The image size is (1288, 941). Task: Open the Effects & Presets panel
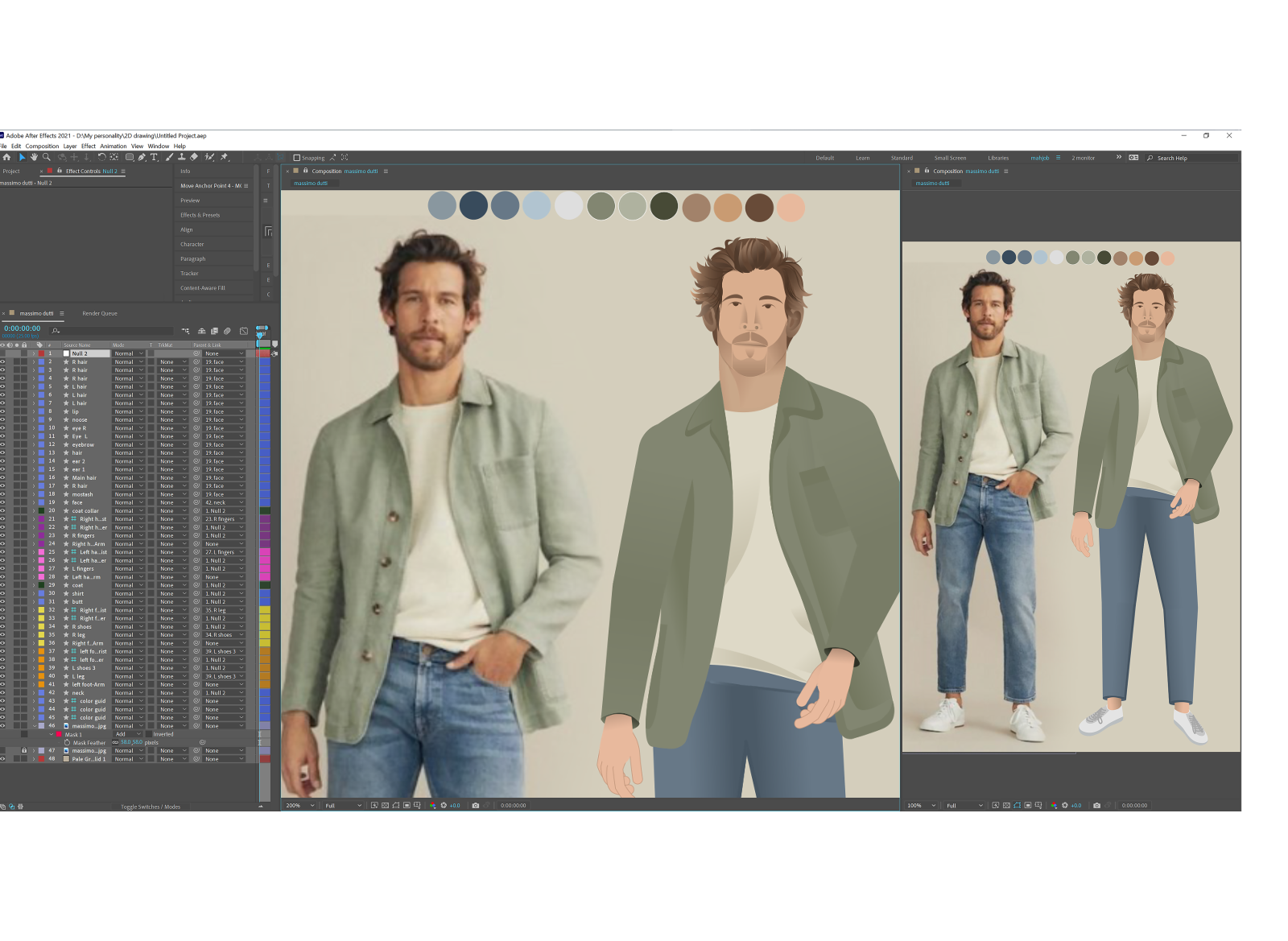pos(200,215)
